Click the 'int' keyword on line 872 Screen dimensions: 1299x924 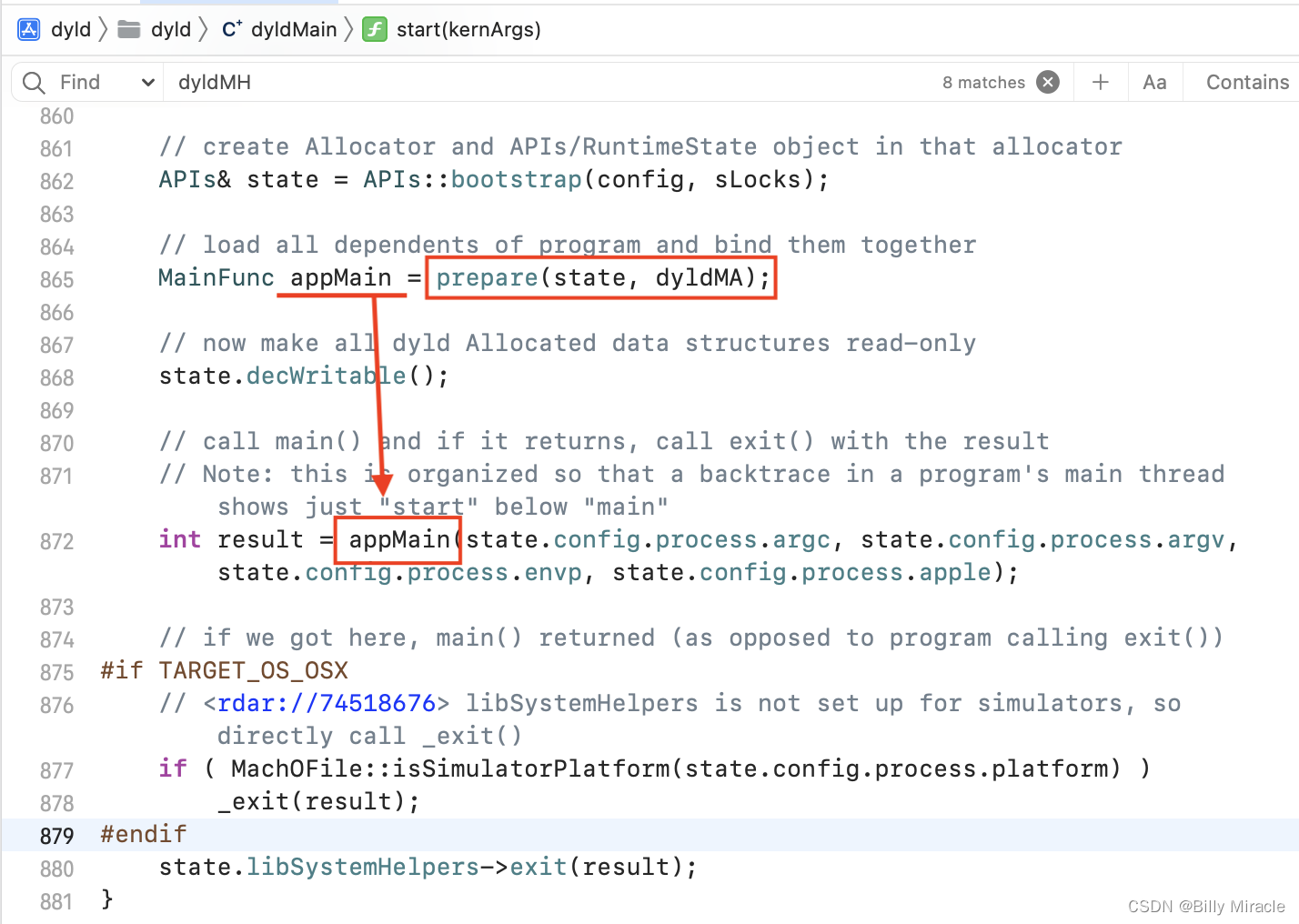coord(180,540)
